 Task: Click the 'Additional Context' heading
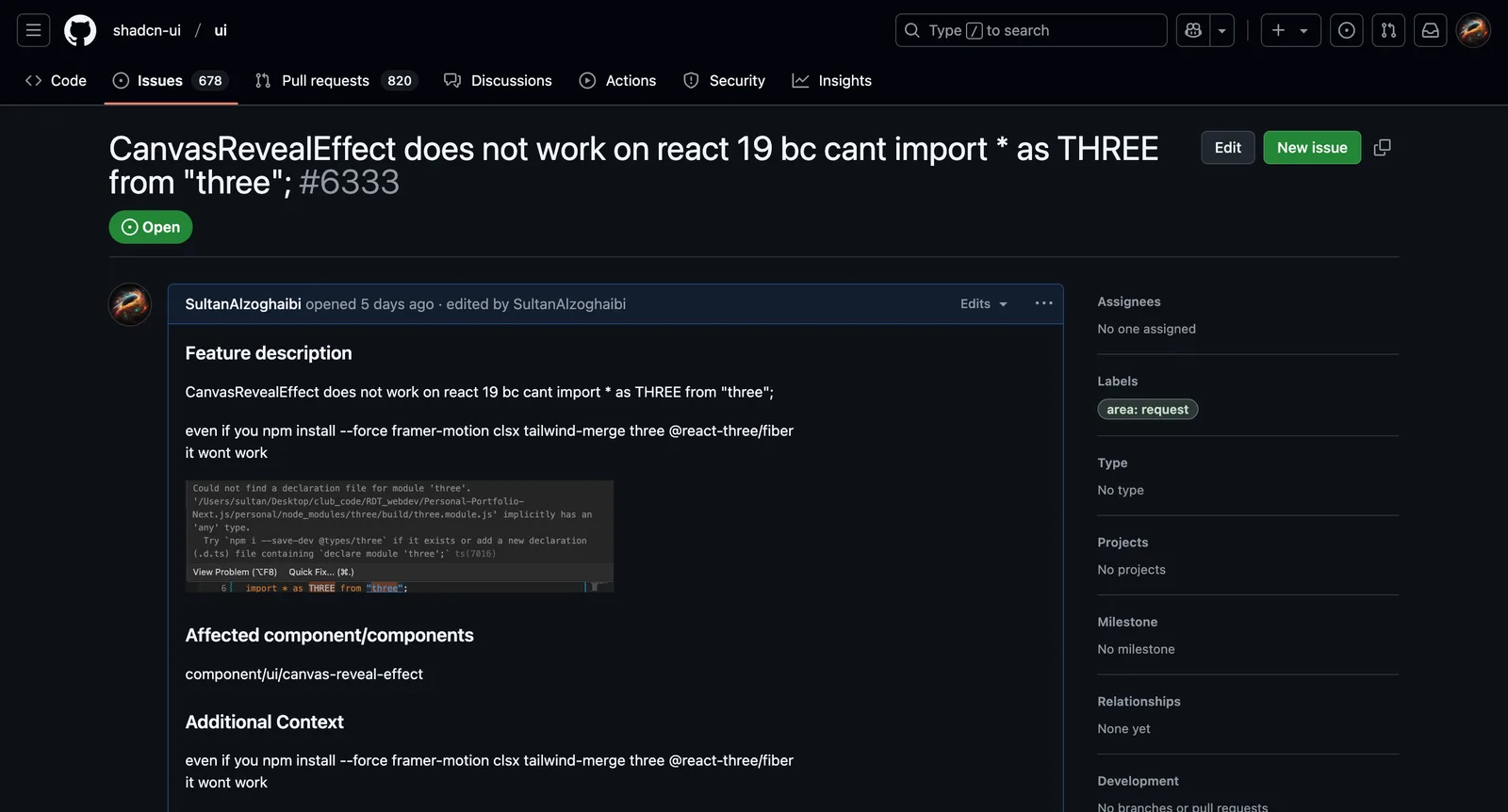pyautogui.click(x=265, y=723)
